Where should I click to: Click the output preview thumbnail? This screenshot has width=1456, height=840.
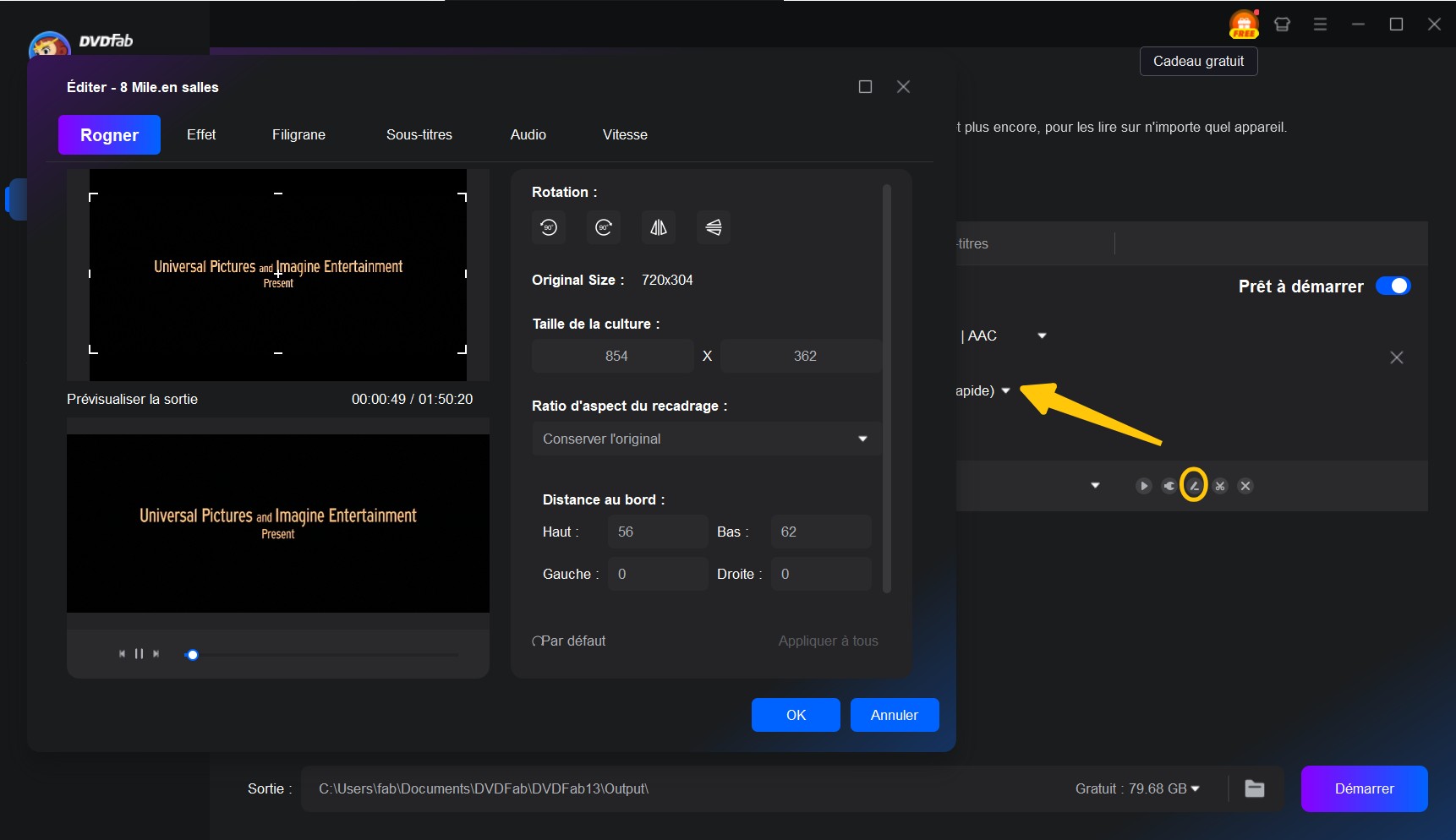pyautogui.click(x=278, y=523)
